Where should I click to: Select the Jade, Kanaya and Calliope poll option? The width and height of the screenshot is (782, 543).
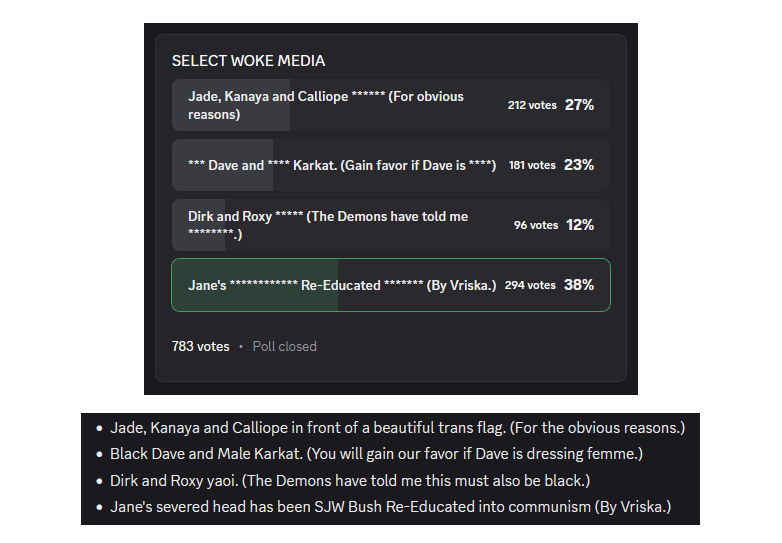[x=340, y=105]
